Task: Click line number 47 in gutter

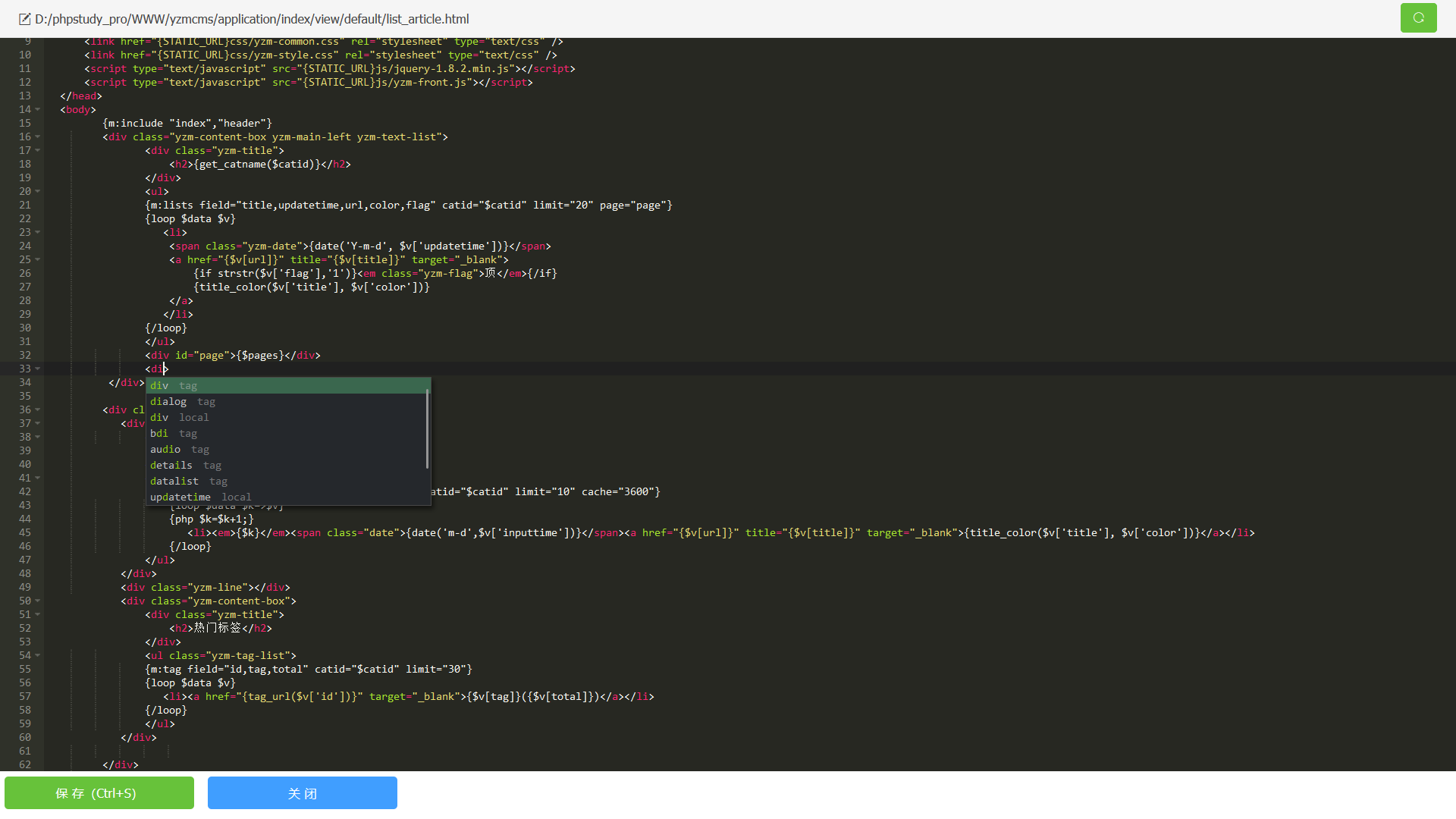Action: point(25,560)
